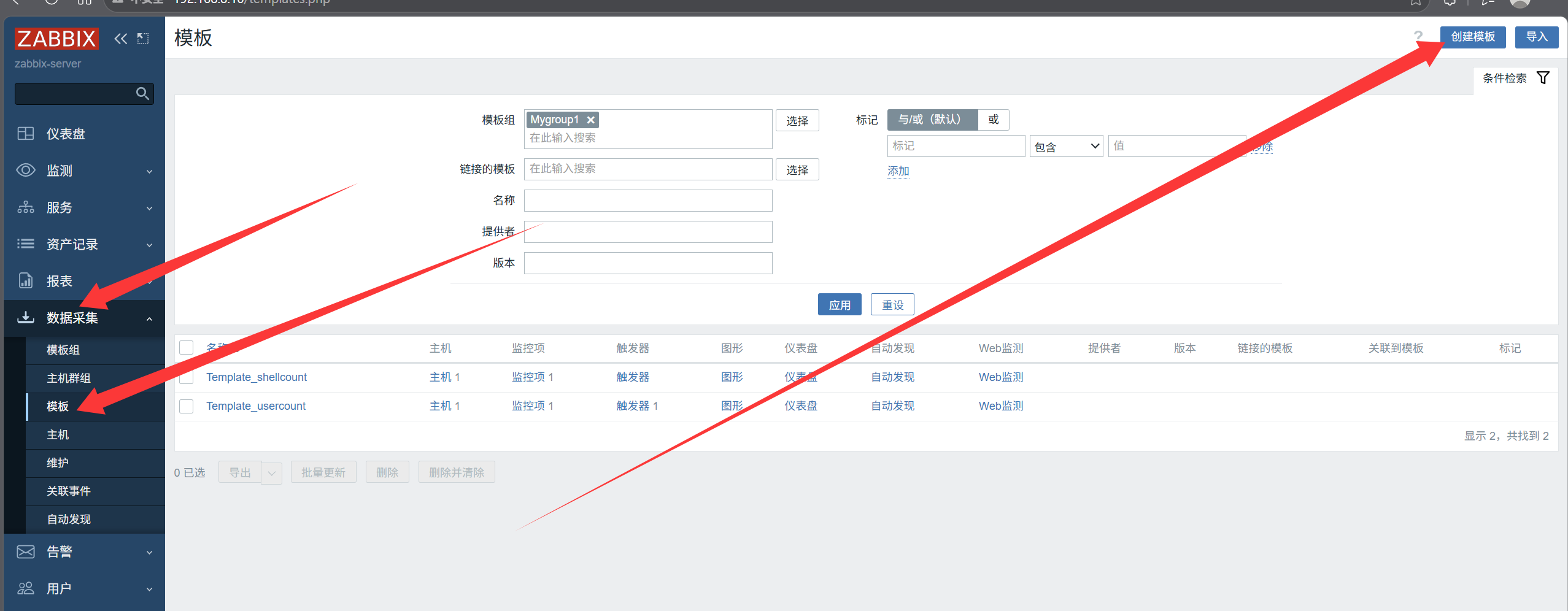Open 模板组 submenu item
Image resolution: width=1568 pixels, height=611 pixels.
(95, 350)
